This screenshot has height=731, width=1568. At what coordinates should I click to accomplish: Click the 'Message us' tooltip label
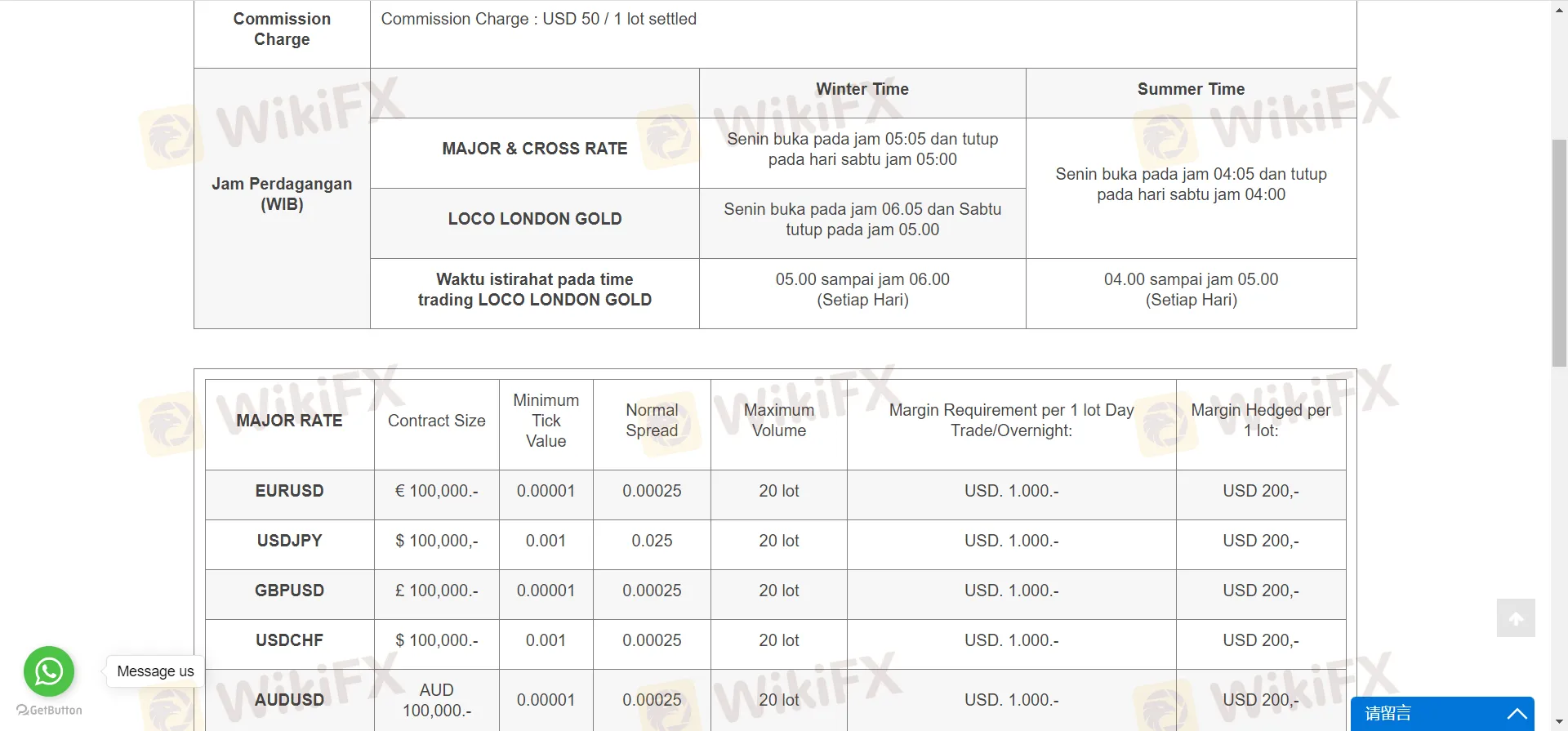(155, 671)
